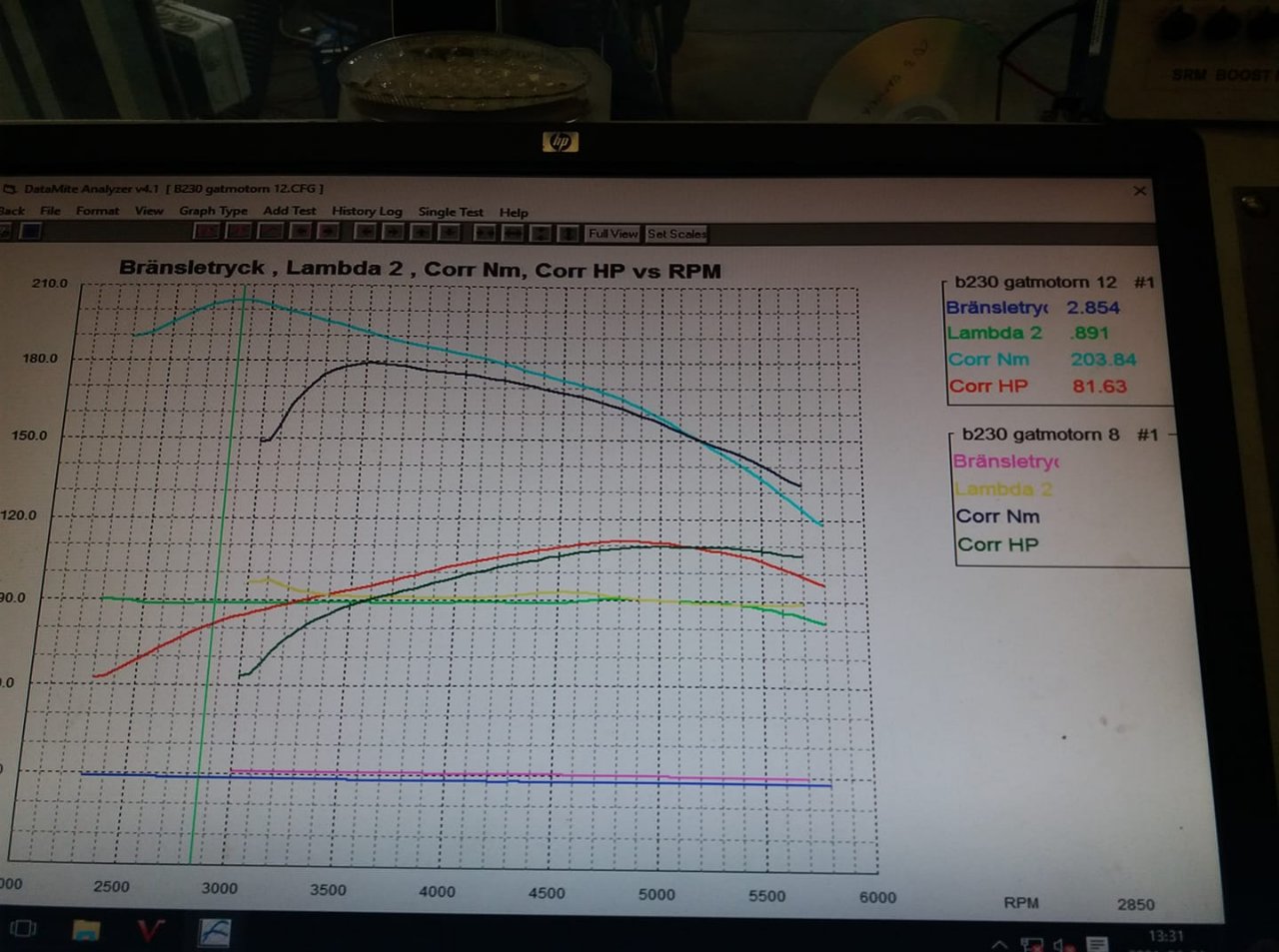1279x952 pixels.
Task: Click the taskbar clock showing 13:31
Action: (x=1166, y=936)
